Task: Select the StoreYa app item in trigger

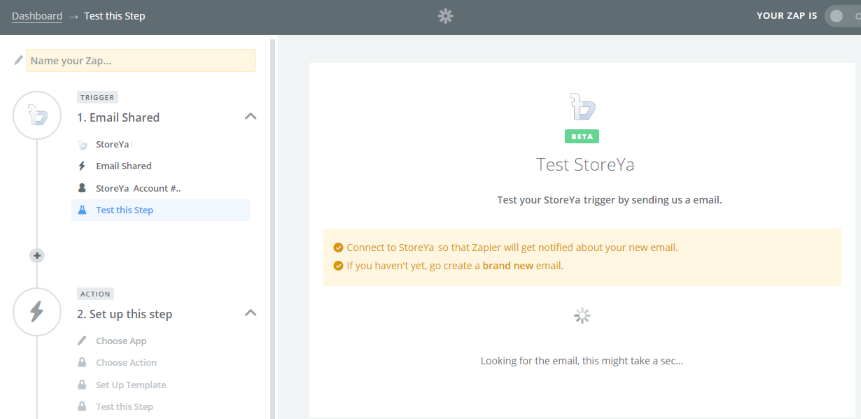Action: coord(112,144)
